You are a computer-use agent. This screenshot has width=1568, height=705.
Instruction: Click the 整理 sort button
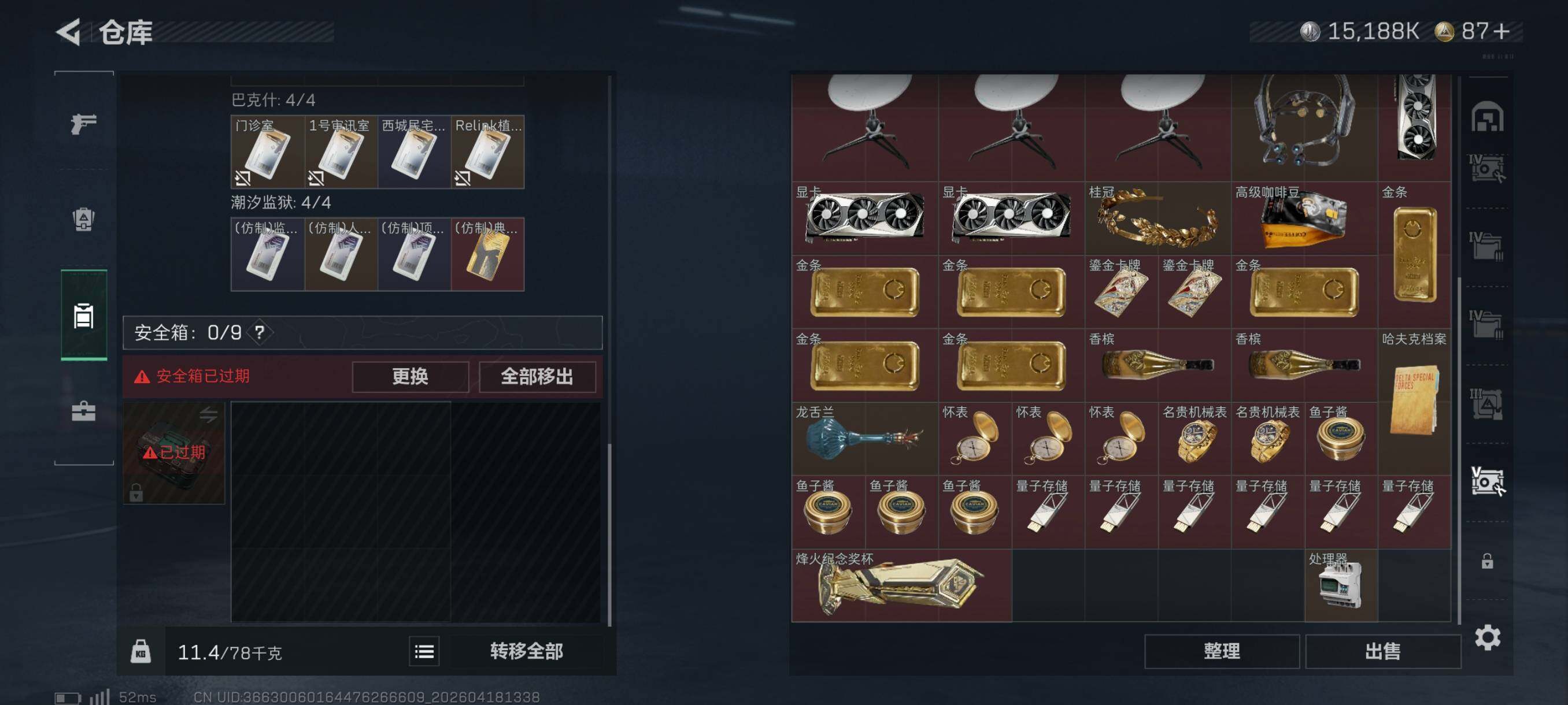(x=1222, y=651)
